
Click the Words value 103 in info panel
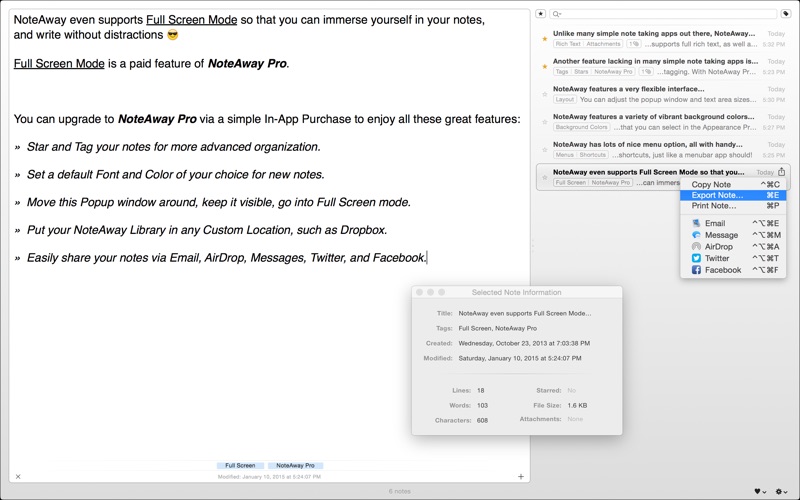[x=482, y=406]
